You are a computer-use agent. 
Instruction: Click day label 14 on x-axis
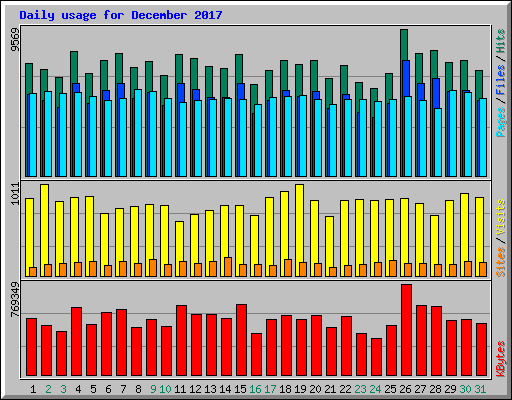click(225, 389)
